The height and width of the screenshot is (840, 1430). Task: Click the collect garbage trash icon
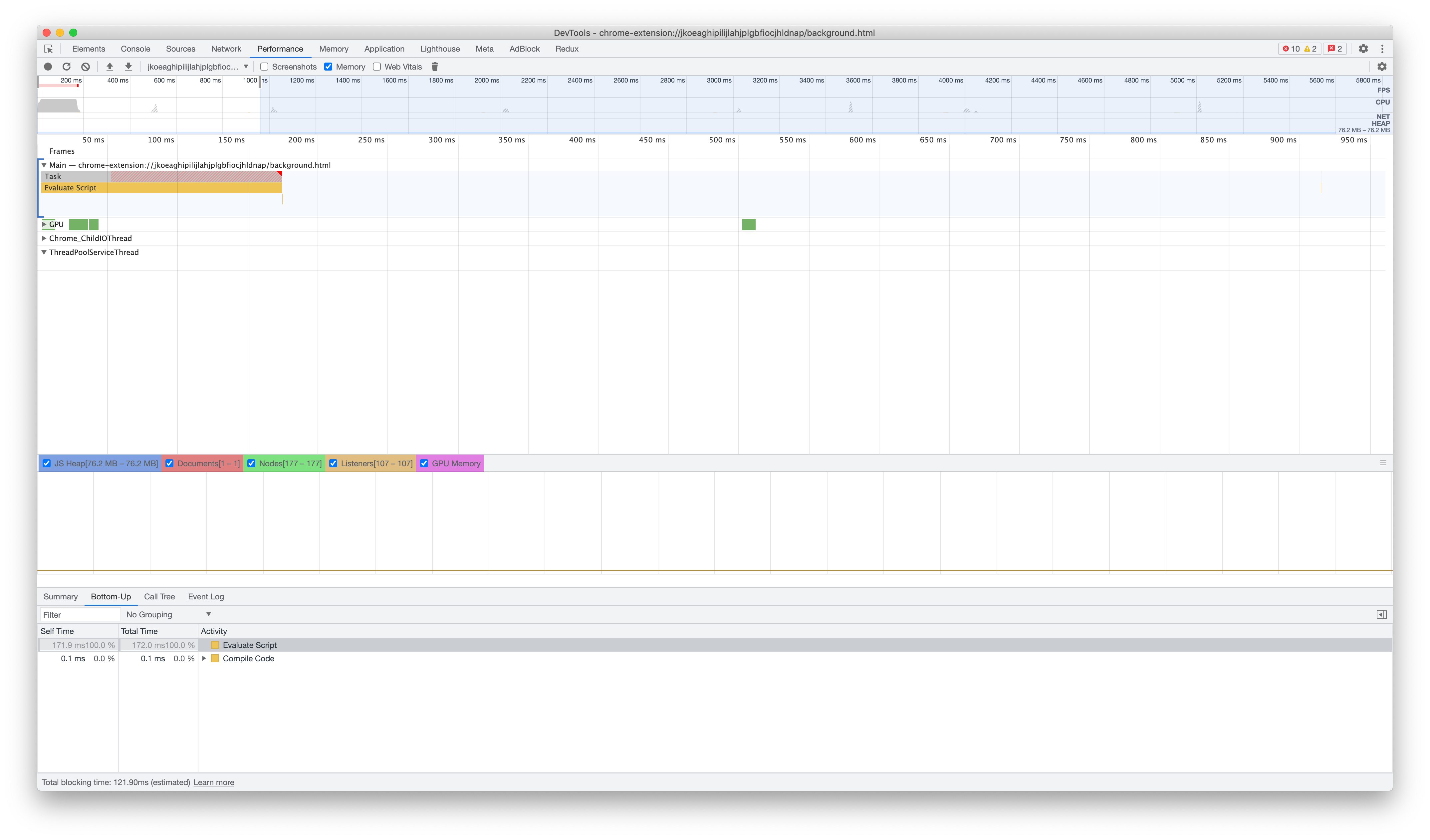tap(435, 66)
